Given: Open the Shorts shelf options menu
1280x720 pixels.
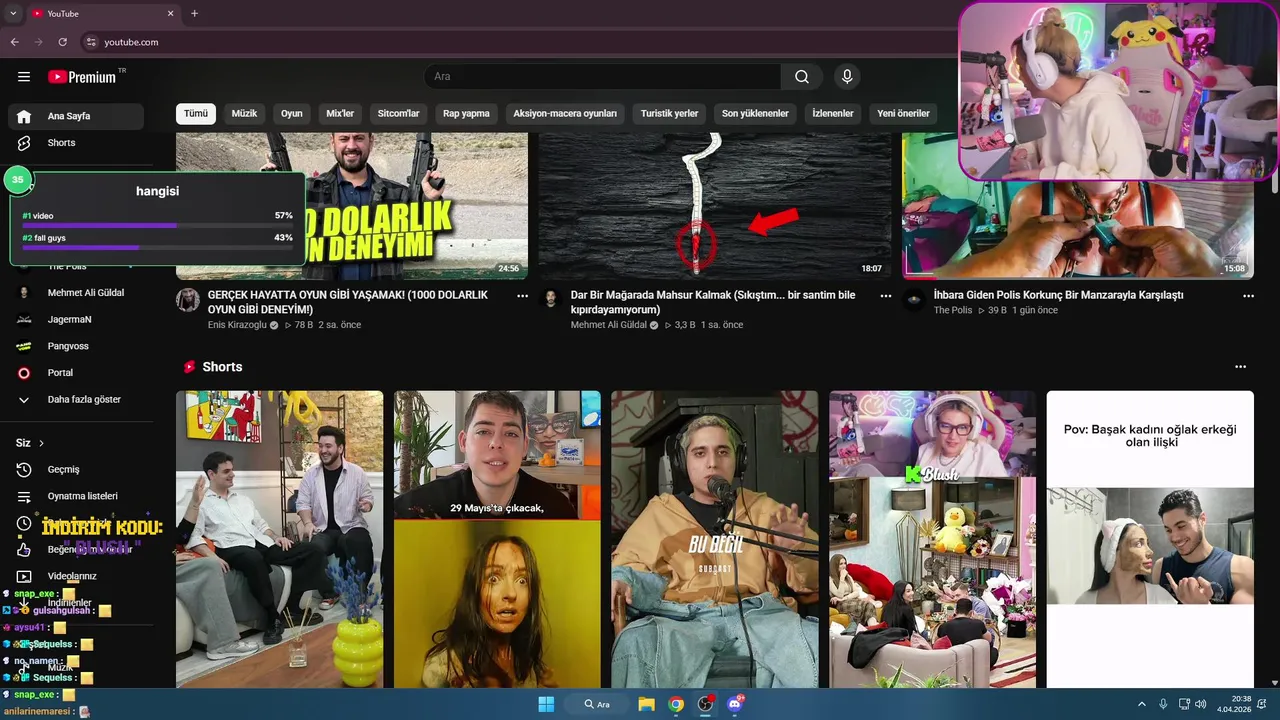Looking at the screenshot, I should [x=1241, y=367].
